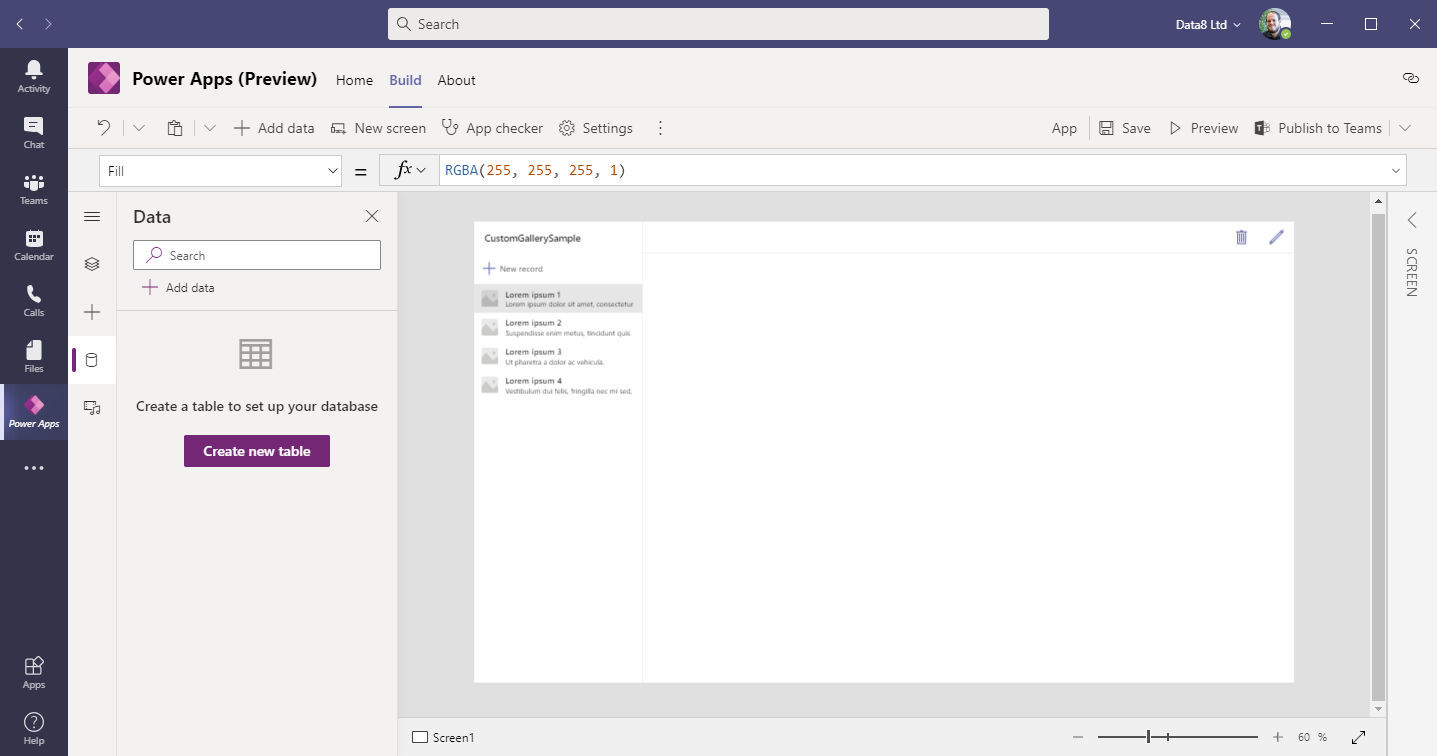The image size is (1437, 756).
Task: Open the toolbar overflow ellipsis menu
Action: [x=660, y=128]
